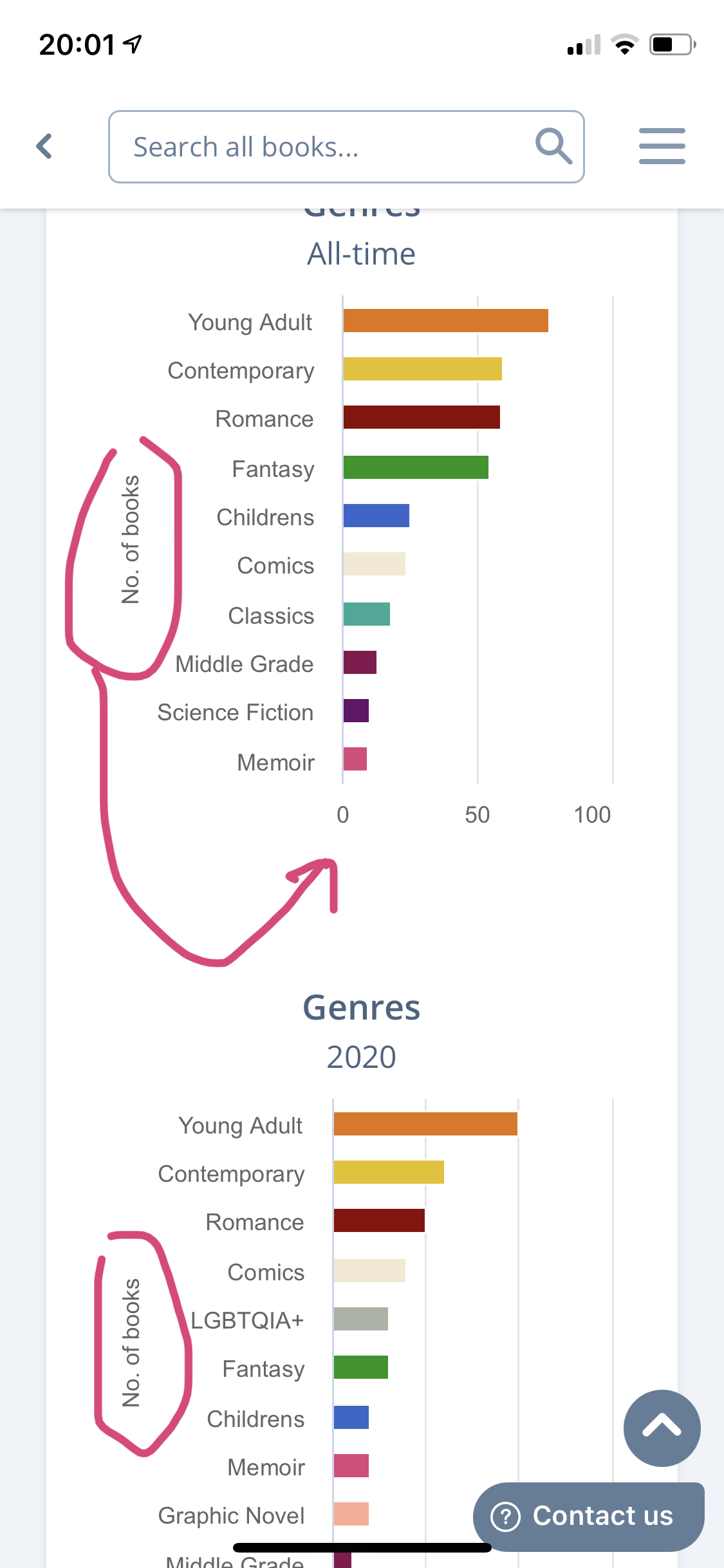Image resolution: width=724 pixels, height=1568 pixels.
Task: Tap the scroll-to-top arrow button
Action: coord(662,1428)
